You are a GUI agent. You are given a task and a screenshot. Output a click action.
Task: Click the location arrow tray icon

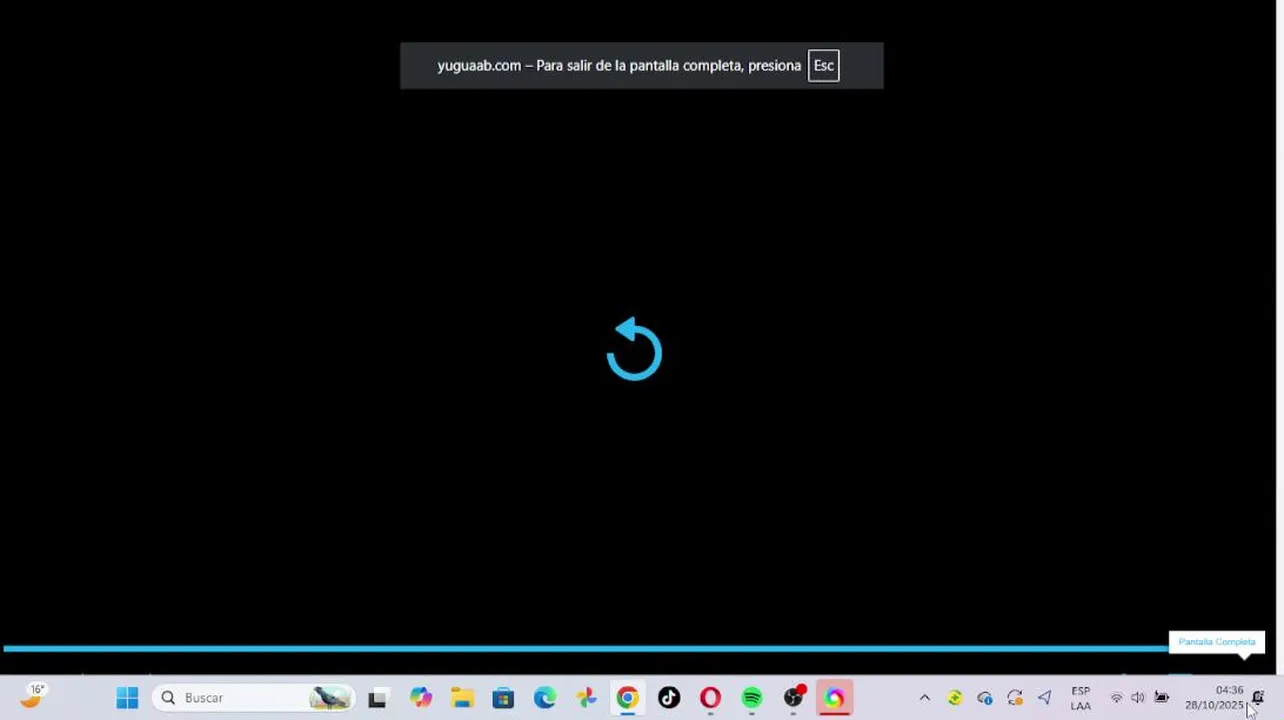(x=1045, y=698)
